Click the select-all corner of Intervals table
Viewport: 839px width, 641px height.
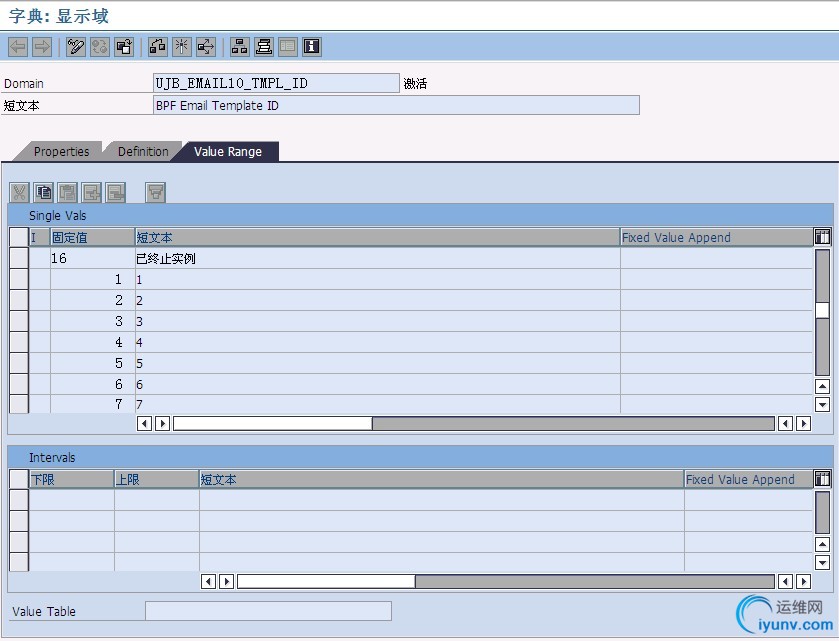coord(19,479)
